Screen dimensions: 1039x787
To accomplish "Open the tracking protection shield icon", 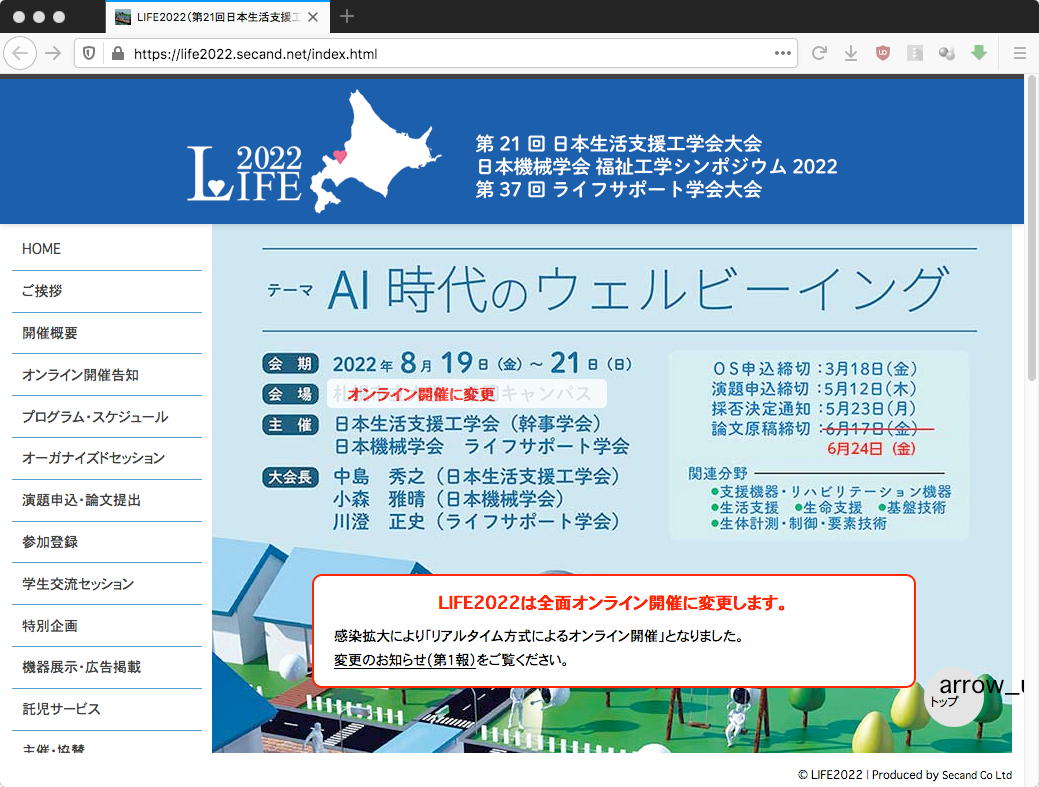I will pyautogui.click(x=89, y=54).
